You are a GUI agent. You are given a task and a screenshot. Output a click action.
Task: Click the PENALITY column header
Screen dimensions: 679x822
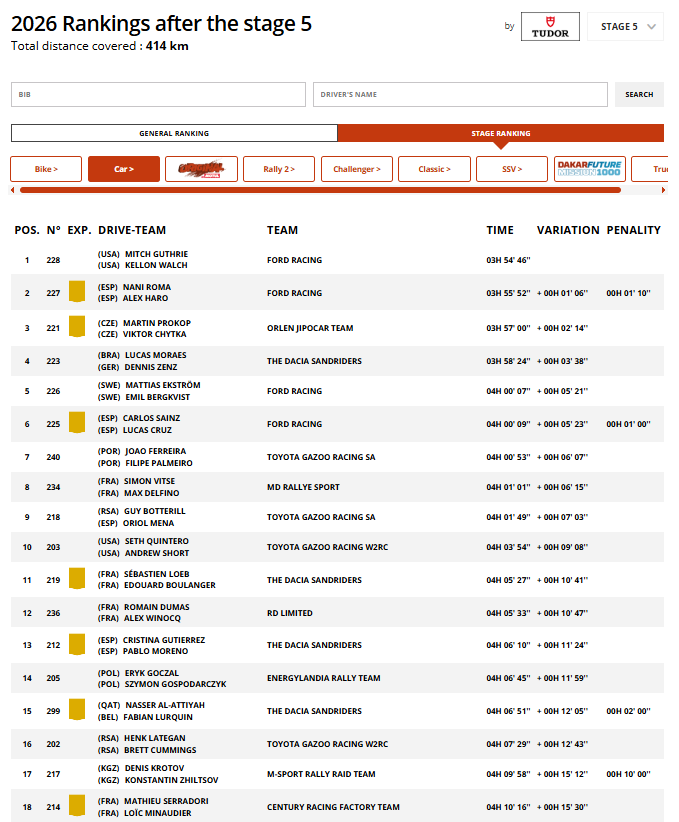[633, 230]
